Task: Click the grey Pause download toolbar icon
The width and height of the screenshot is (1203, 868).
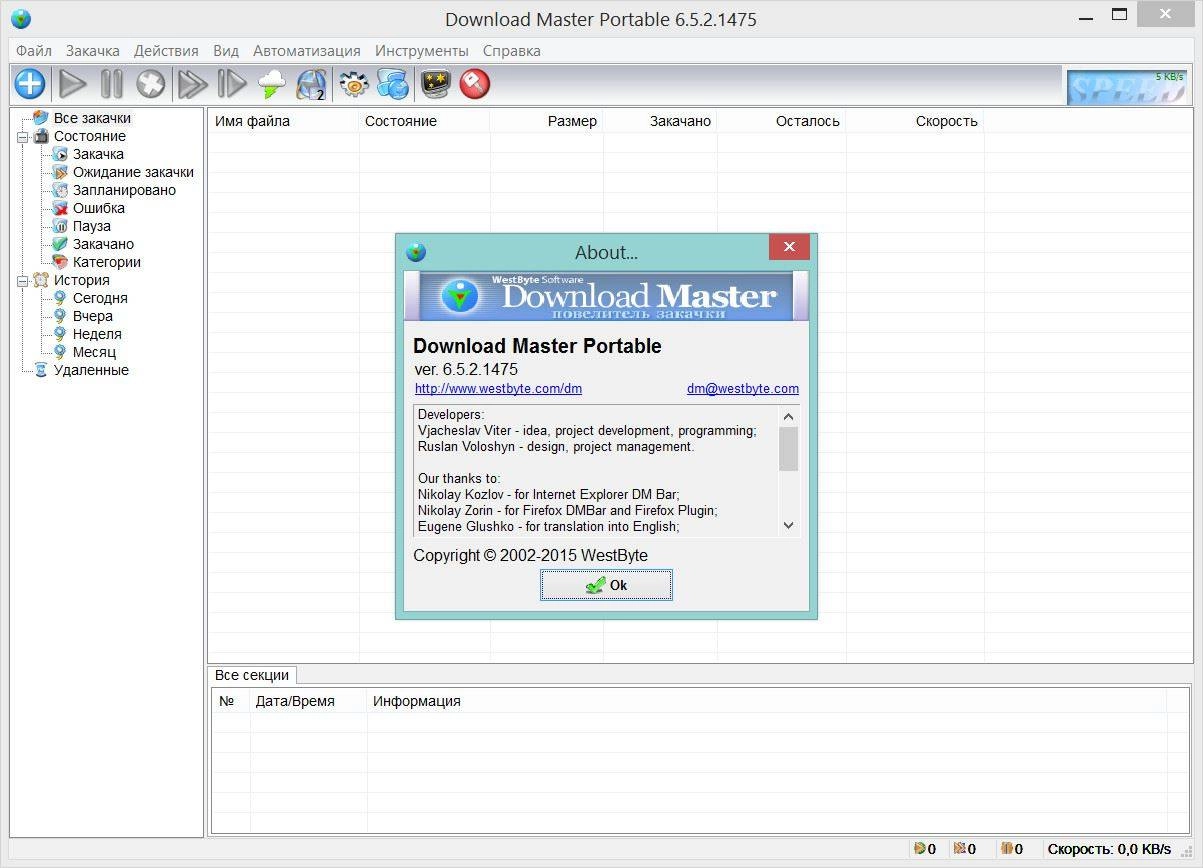Action: (x=111, y=84)
